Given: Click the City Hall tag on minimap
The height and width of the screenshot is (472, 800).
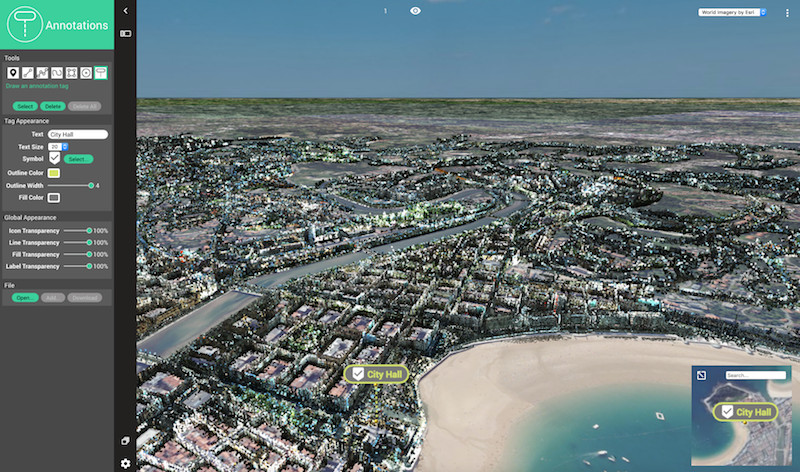Looking at the screenshot, I should (x=745, y=412).
